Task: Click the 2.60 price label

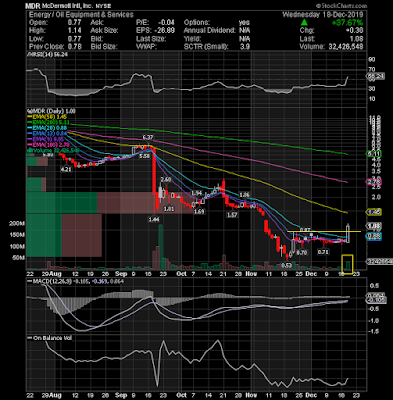Action: coord(166,180)
